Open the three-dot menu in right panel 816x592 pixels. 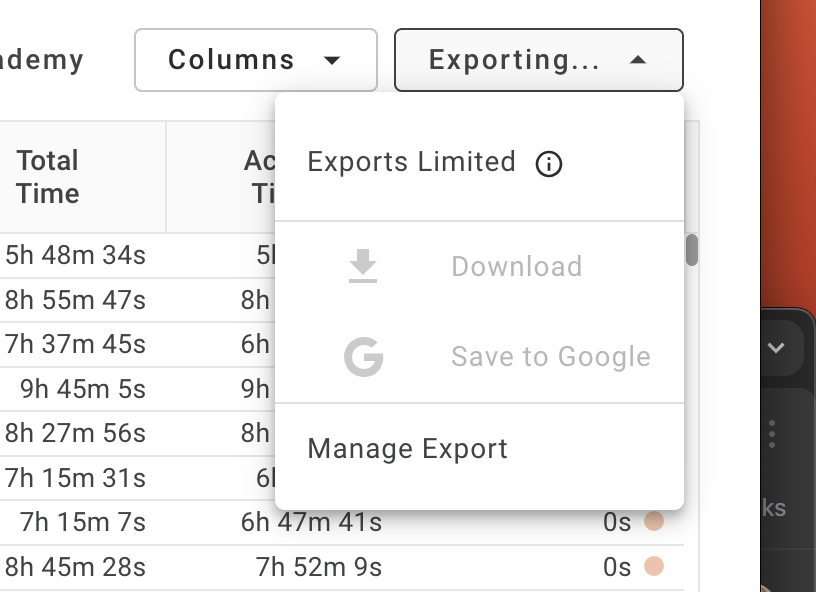pos(772,434)
